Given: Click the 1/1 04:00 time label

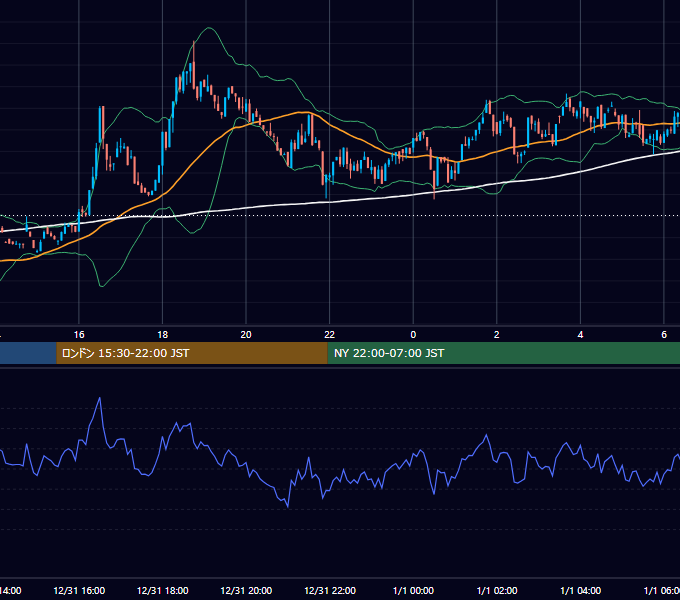Looking at the screenshot, I should tap(581, 590).
